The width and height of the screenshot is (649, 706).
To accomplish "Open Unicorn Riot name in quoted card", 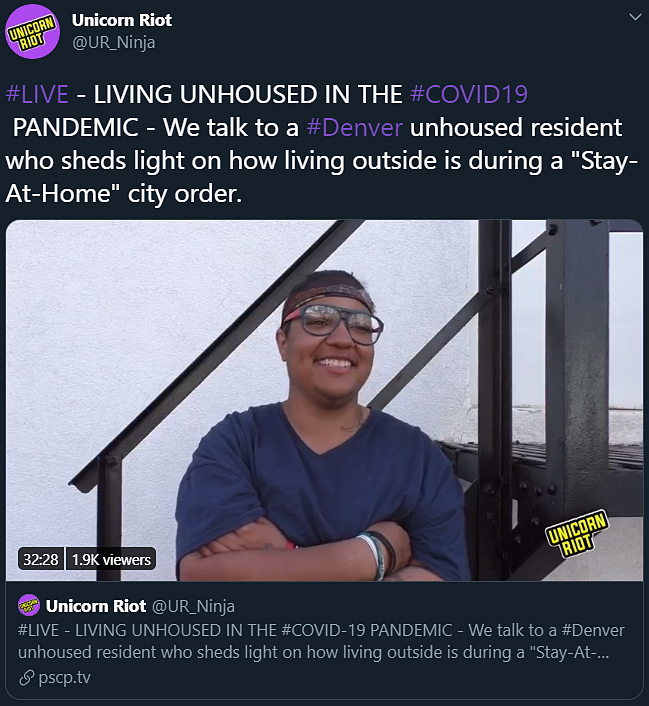I will point(96,606).
